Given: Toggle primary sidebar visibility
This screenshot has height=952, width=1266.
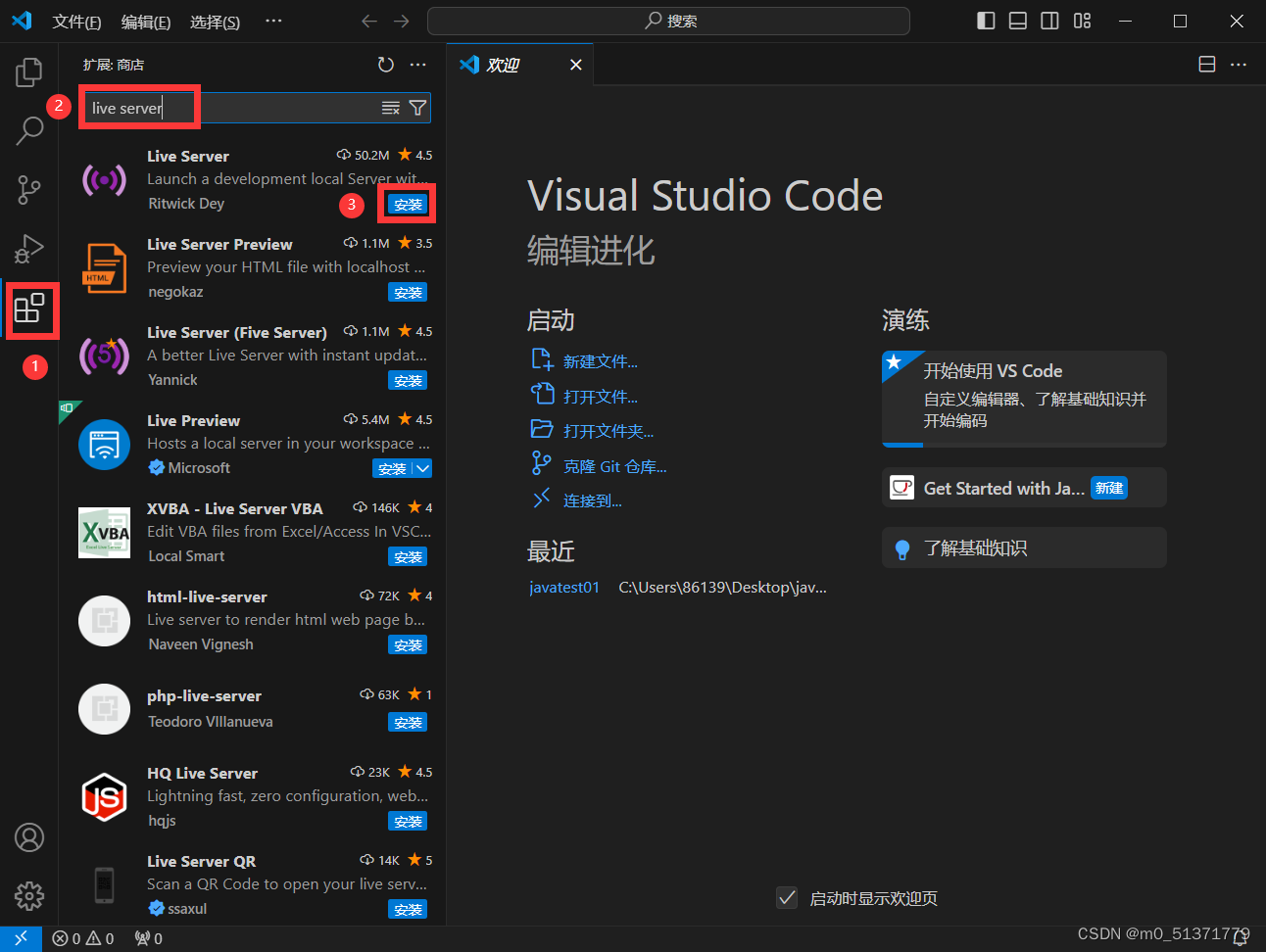Looking at the screenshot, I should pyautogui.click(x=987, y=21).
